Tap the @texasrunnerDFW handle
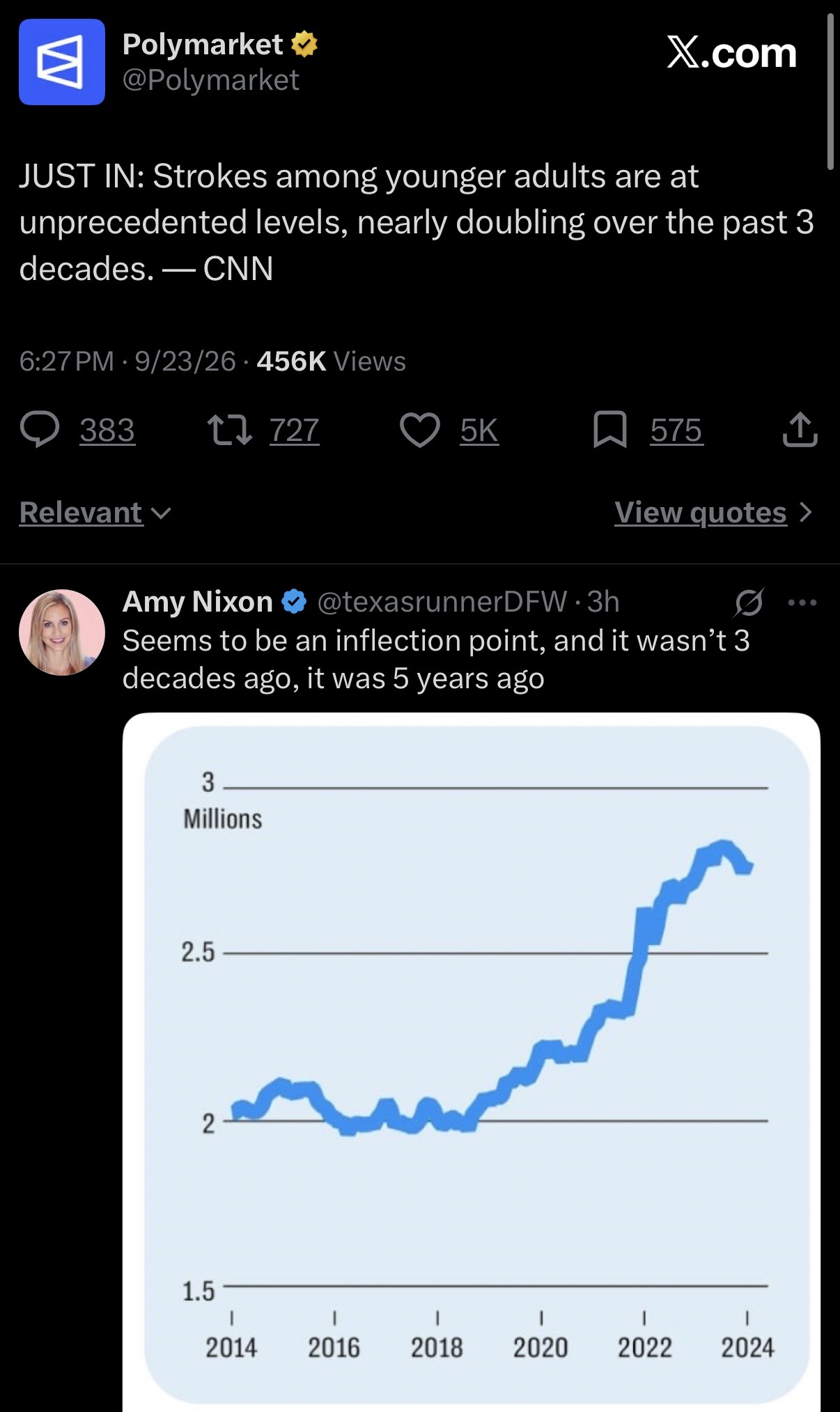The height and width of the screenshot is (1412, 840). (442, 602)
